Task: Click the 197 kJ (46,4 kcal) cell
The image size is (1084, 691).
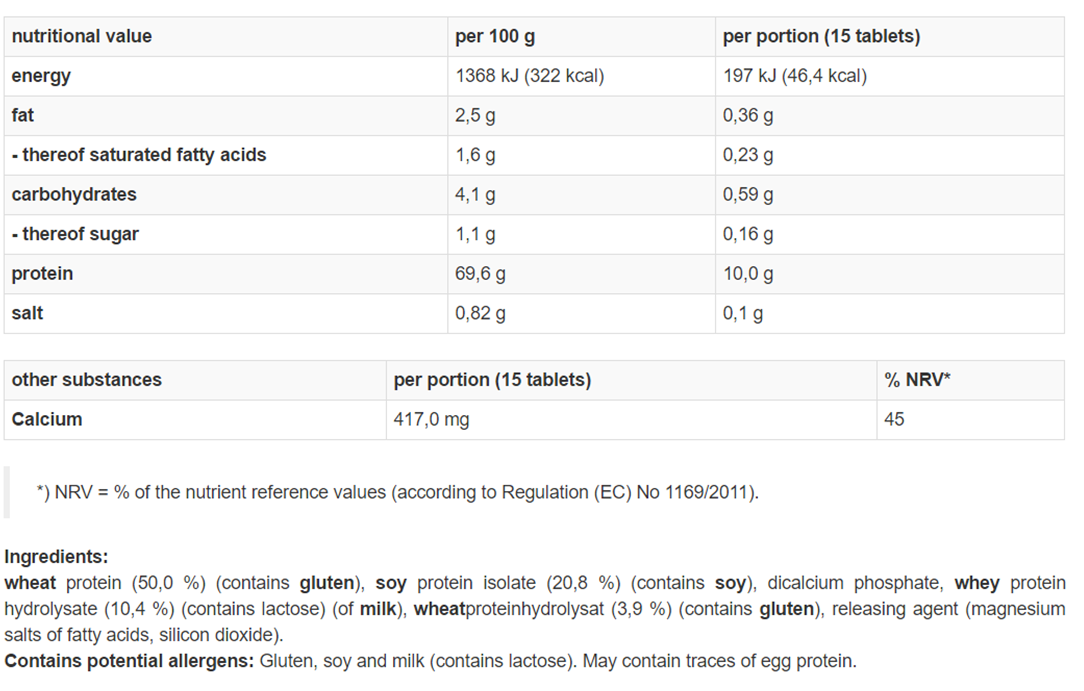Action: (x=890, y=76)
